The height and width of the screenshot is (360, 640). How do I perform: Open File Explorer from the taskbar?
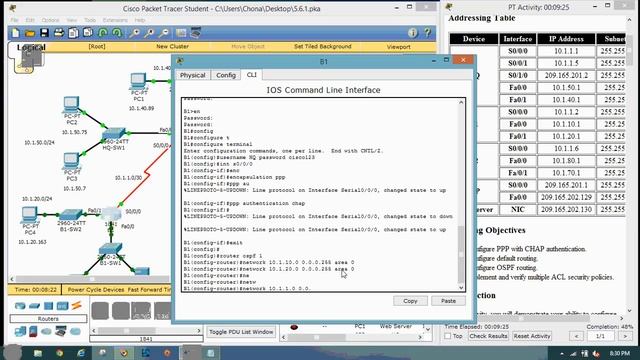pyautogui.click(x=38, y=353)
